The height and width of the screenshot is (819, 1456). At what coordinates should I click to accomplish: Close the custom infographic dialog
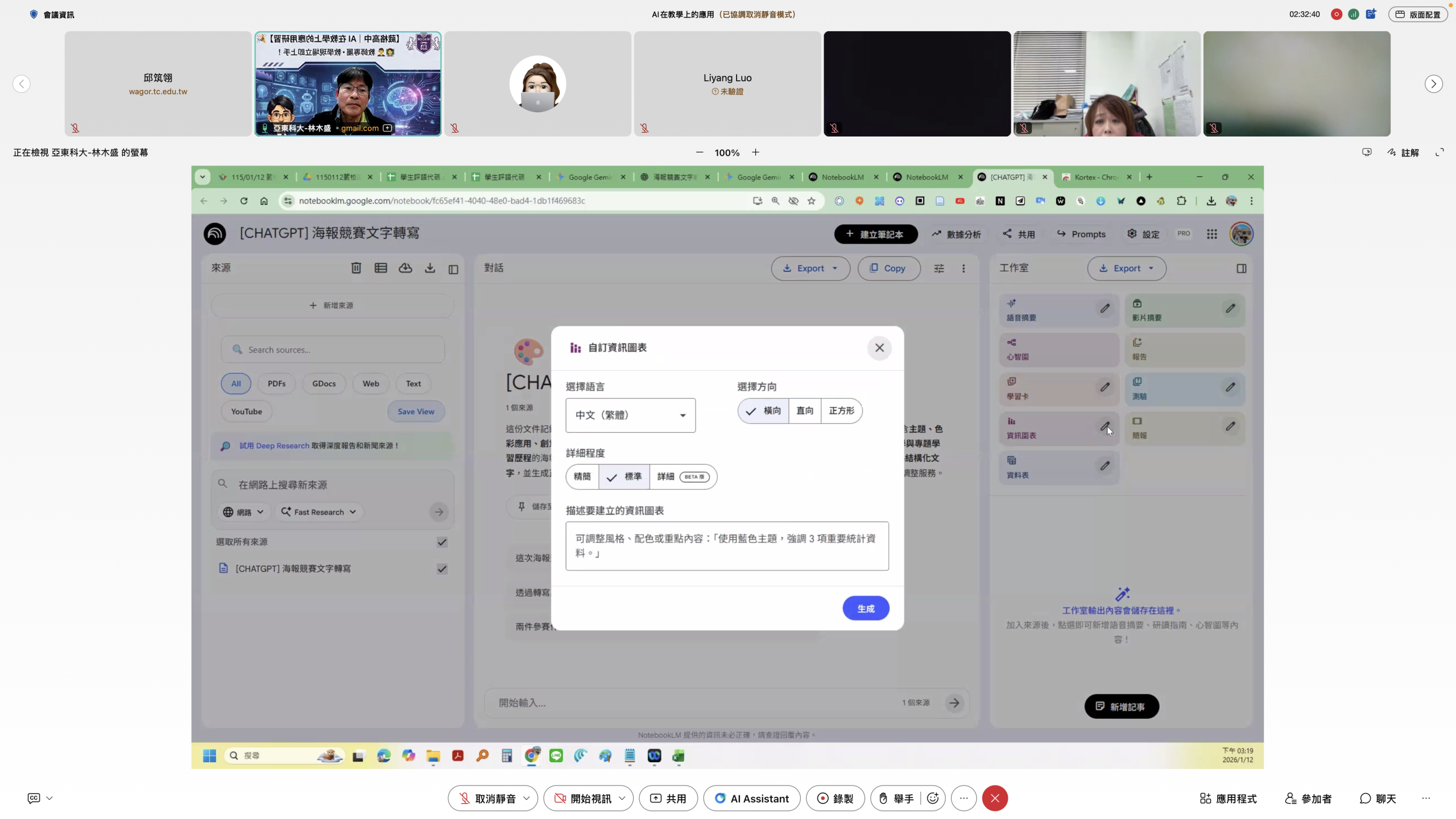(879, 348)
